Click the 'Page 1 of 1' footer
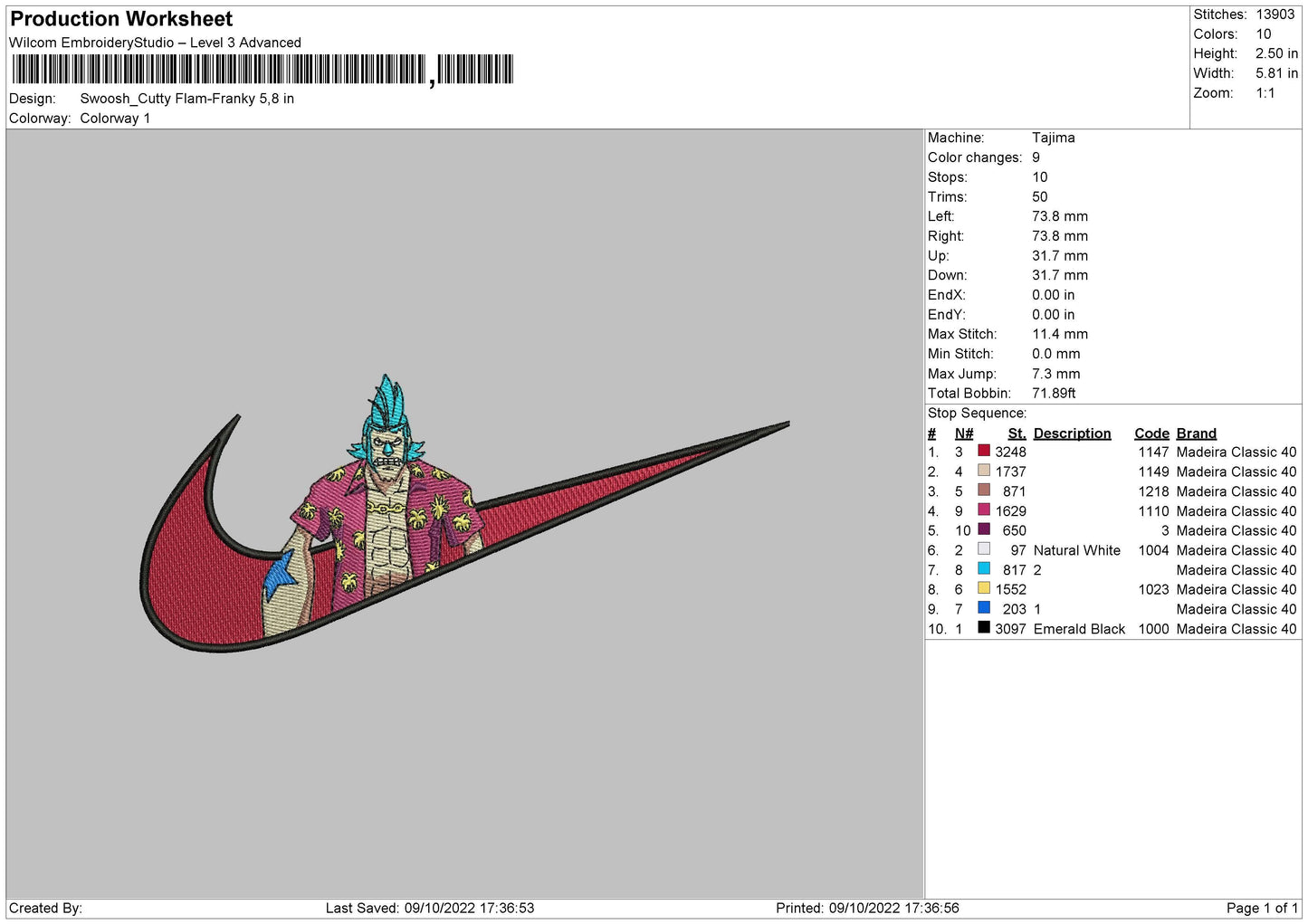Viewport: 1308px width, 924px height. click(1262, 908)
